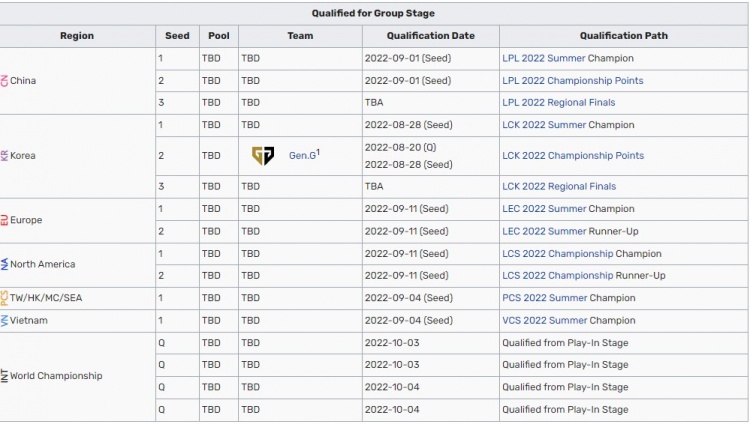Click the China region icon
This screenshot has height=424, width=750.
pyautogui.click(x=4, y=80)
